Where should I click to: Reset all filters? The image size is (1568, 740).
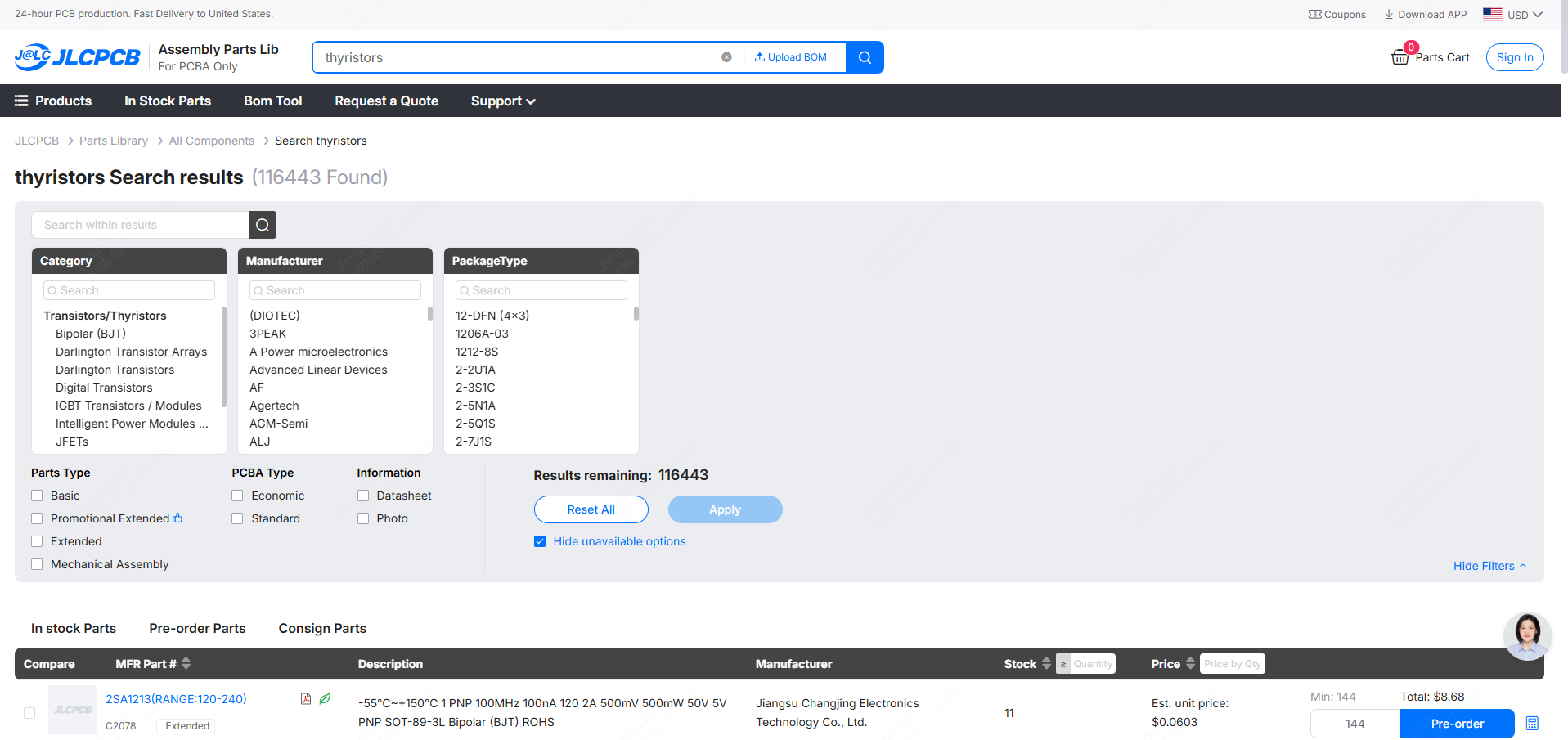tap(591, 509)
